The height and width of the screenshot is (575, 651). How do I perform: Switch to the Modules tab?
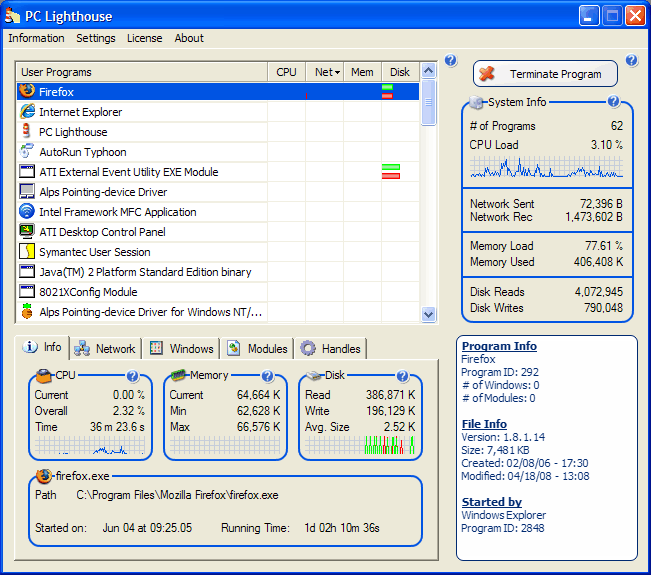(x=257, y=349)
